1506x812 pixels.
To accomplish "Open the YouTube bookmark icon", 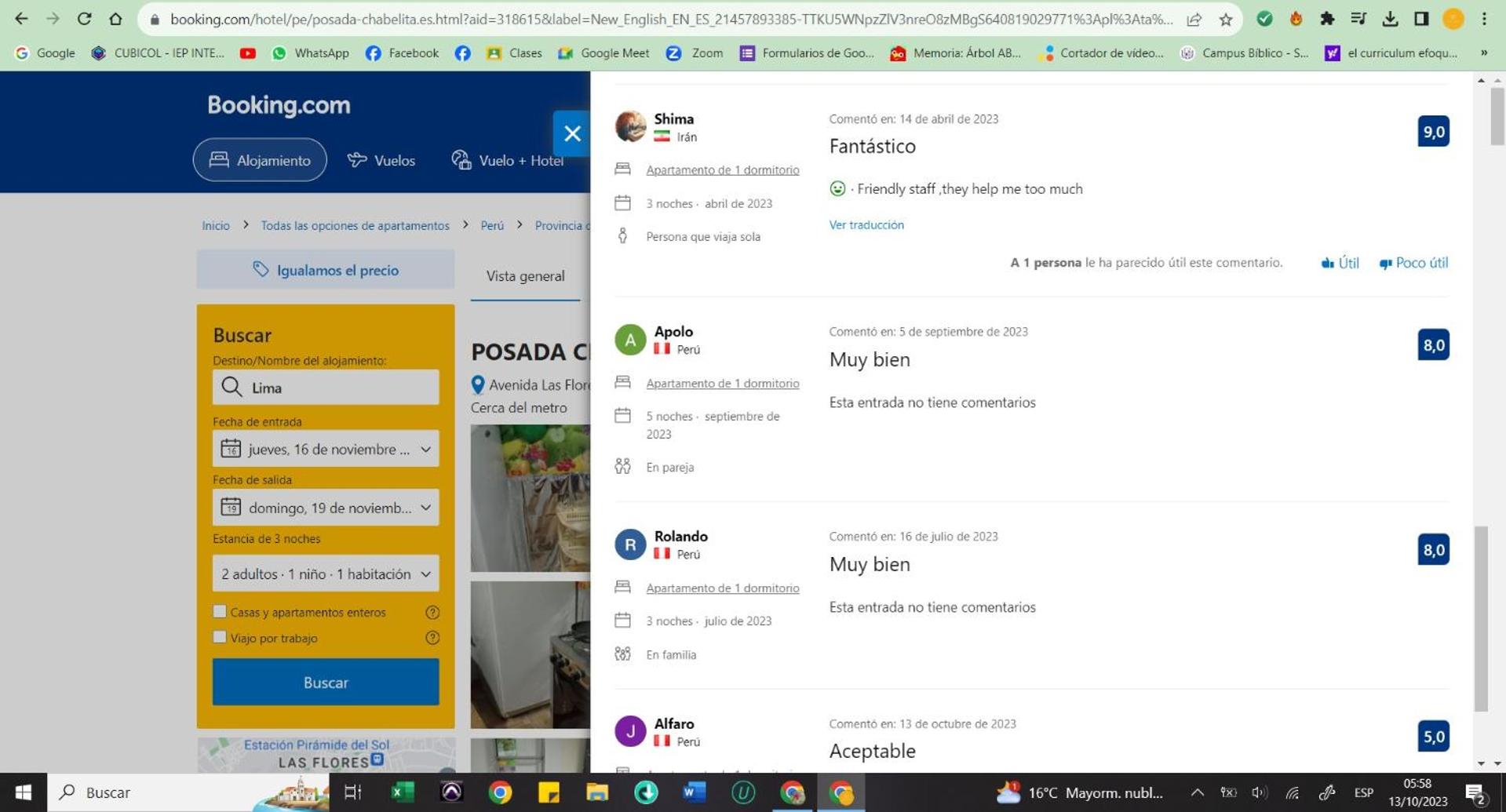I will tap(247, 53).
